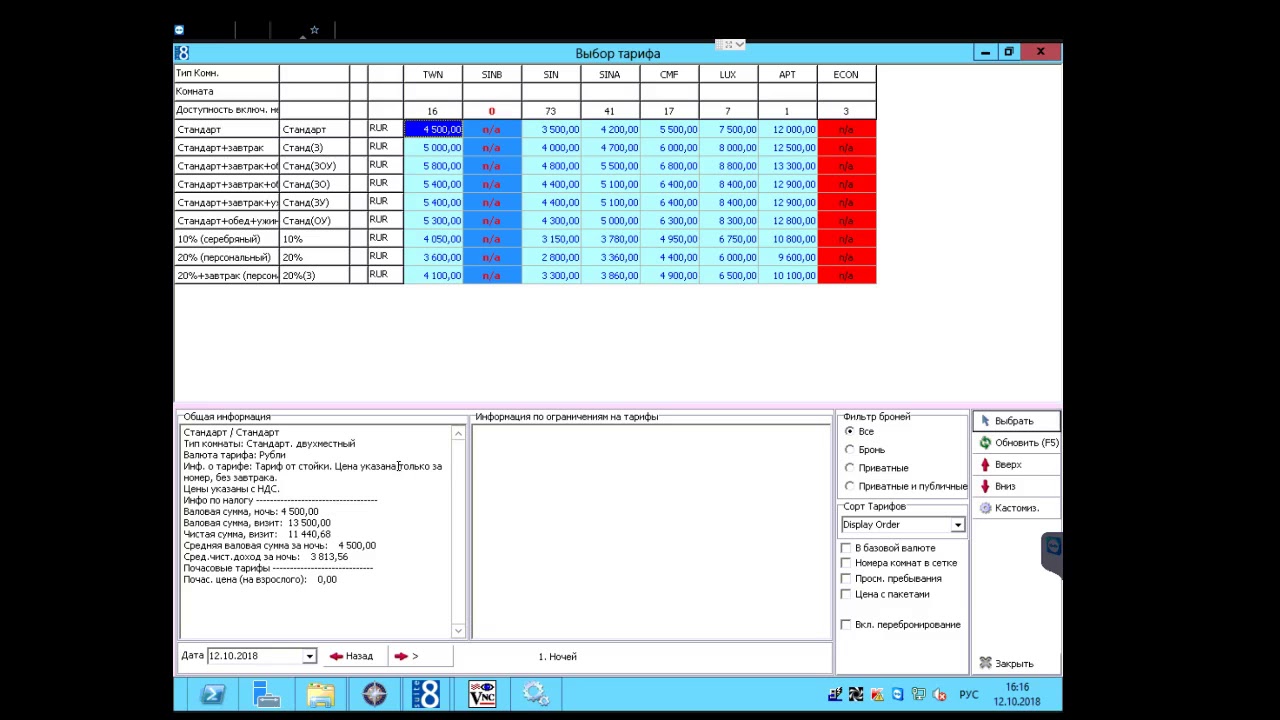This screenshot has height=720, width=1280.
Task: Select the Бронь filter radio button
Action: 850,449
